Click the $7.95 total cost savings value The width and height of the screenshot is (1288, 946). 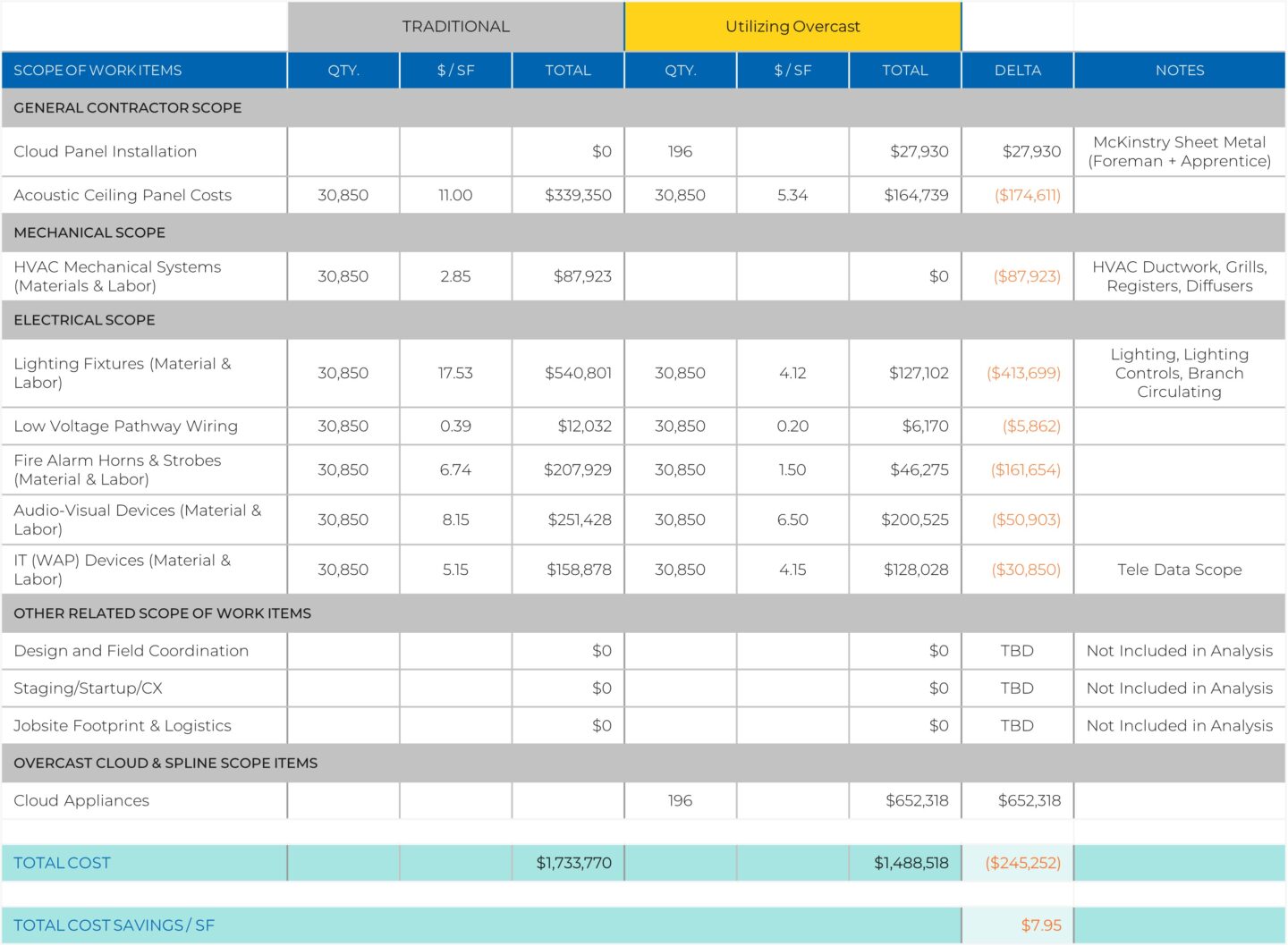coord(1041,926)
